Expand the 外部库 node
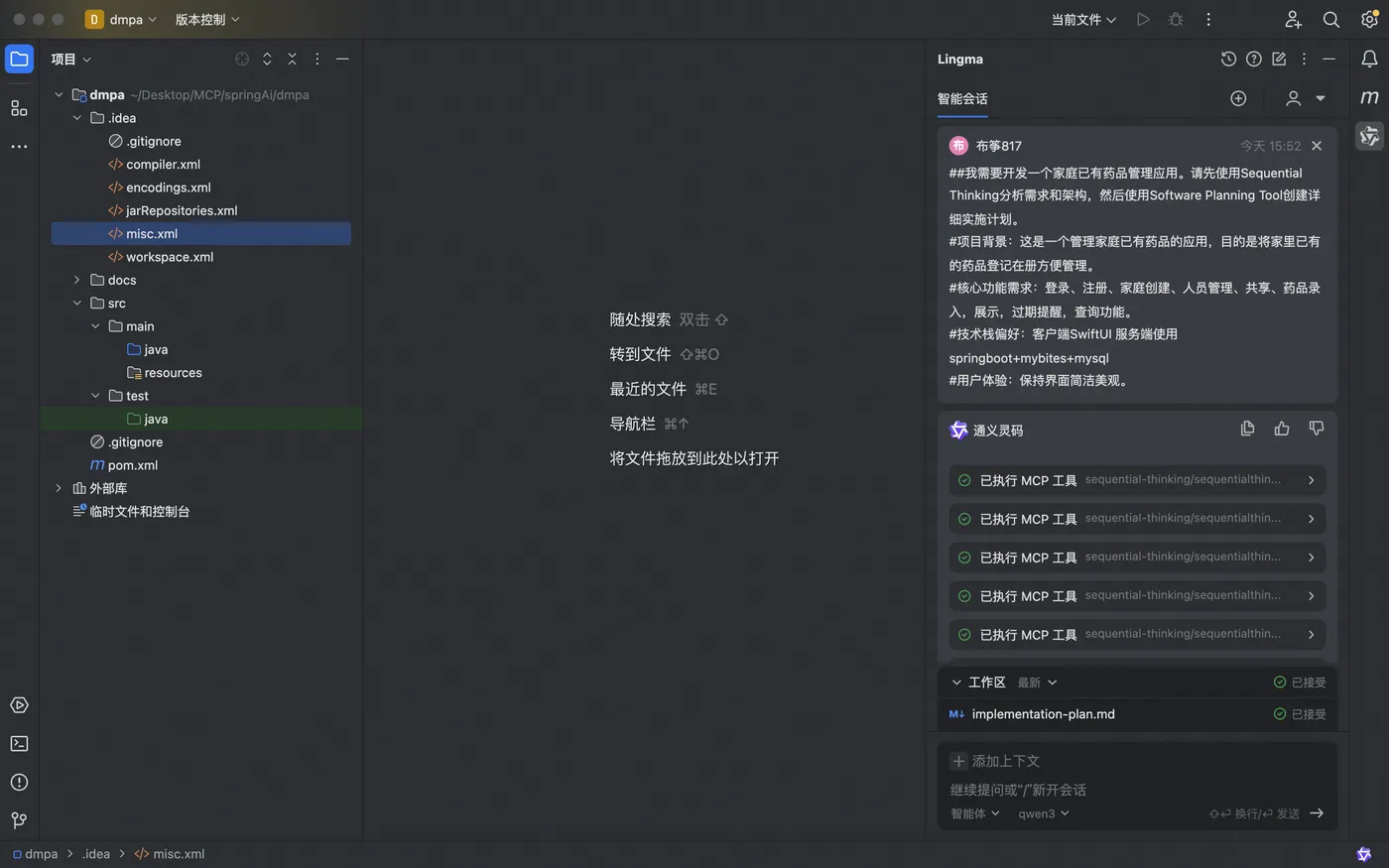The height and width of the screenshot is (868, 1389). (59, 488)
